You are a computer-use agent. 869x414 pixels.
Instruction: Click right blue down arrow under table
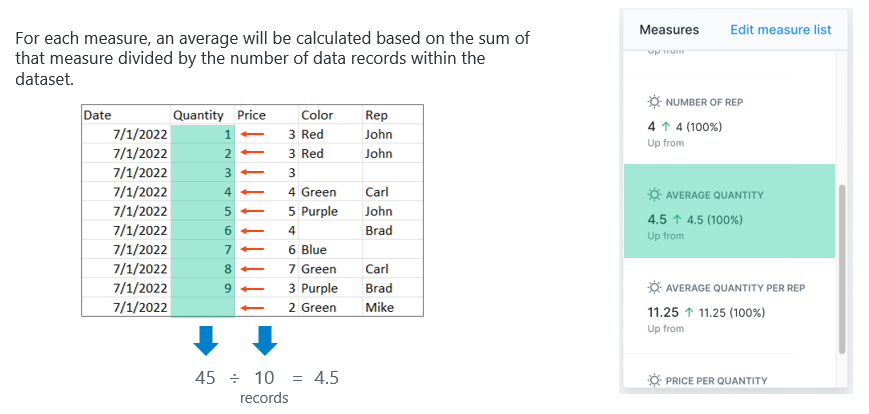264,342
